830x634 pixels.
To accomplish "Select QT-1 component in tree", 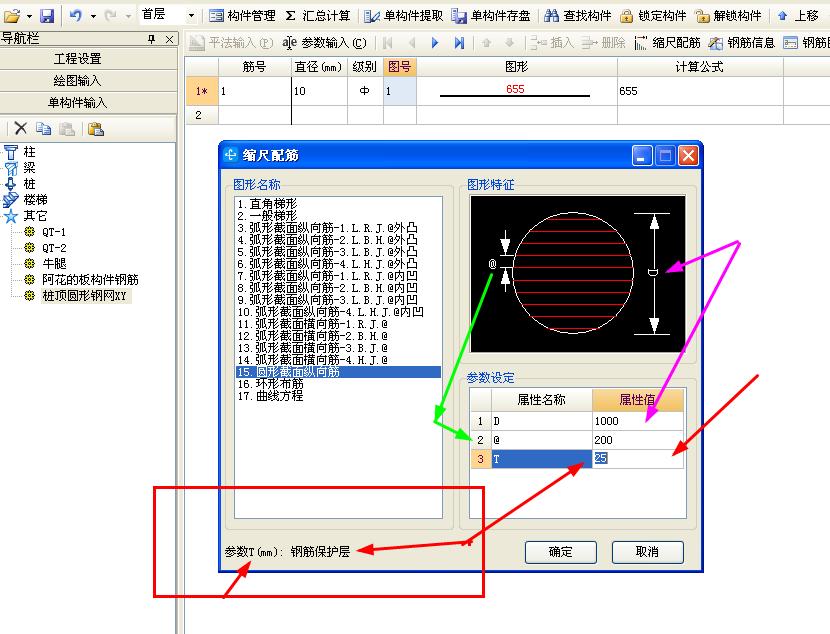I will tap(54, 232).
